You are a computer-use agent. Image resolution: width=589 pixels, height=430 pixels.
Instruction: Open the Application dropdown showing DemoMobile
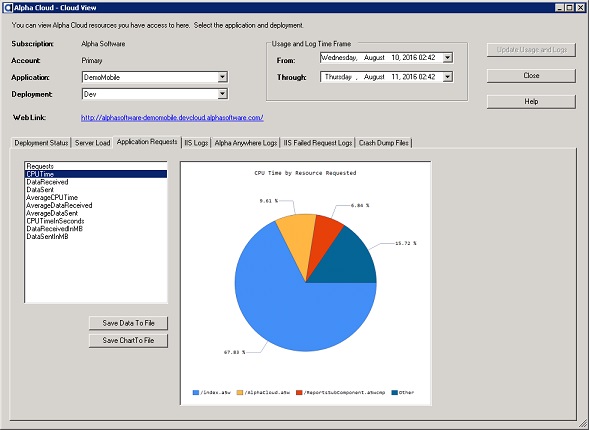222,77
